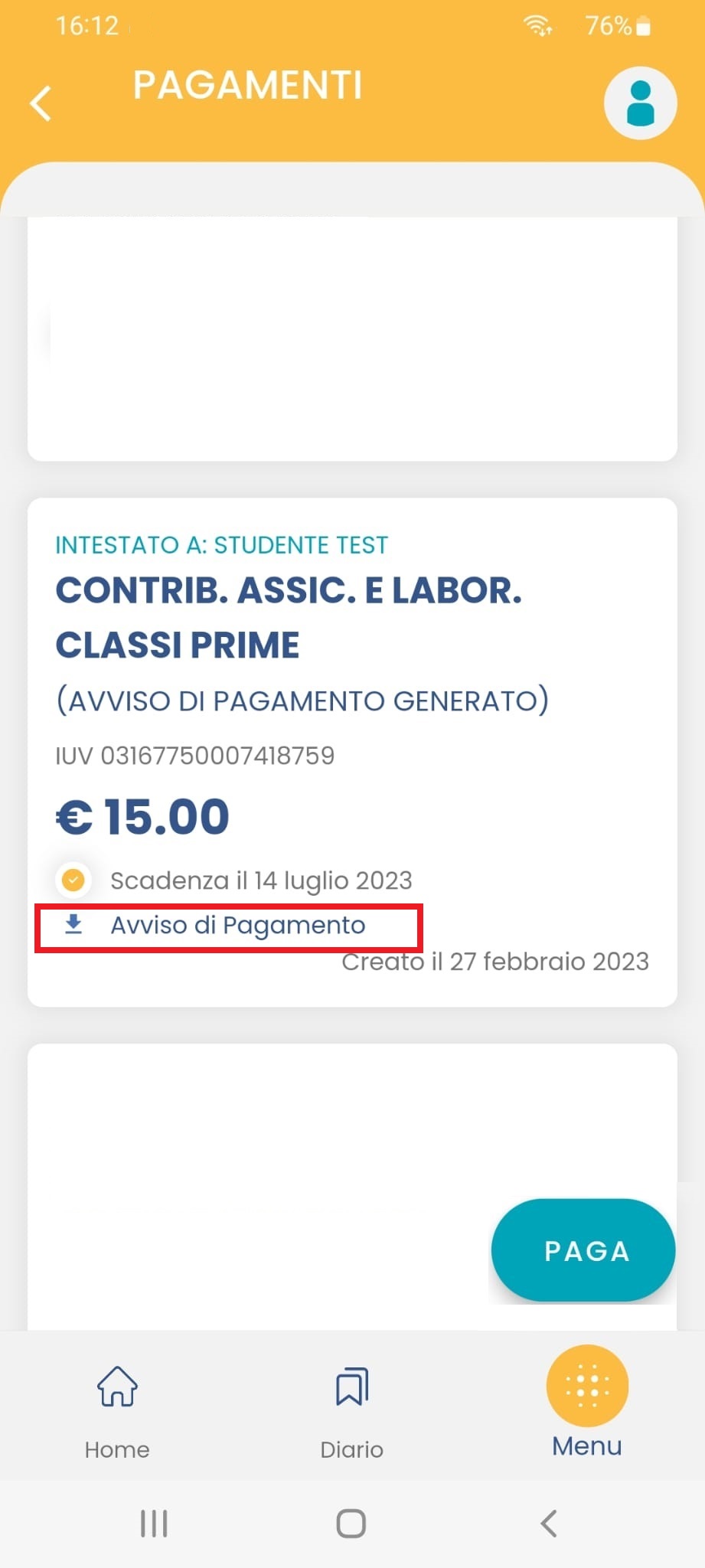This screenshot has height=1568, width=705.
Task: Tap the orange check icon beside Scadenza
Action: tap(73, 880)
